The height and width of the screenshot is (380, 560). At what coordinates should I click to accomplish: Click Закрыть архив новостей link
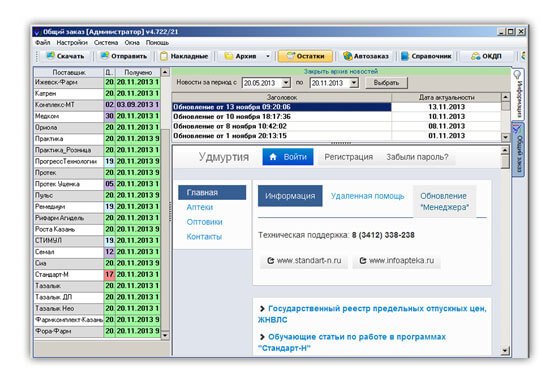click(341, 71)
